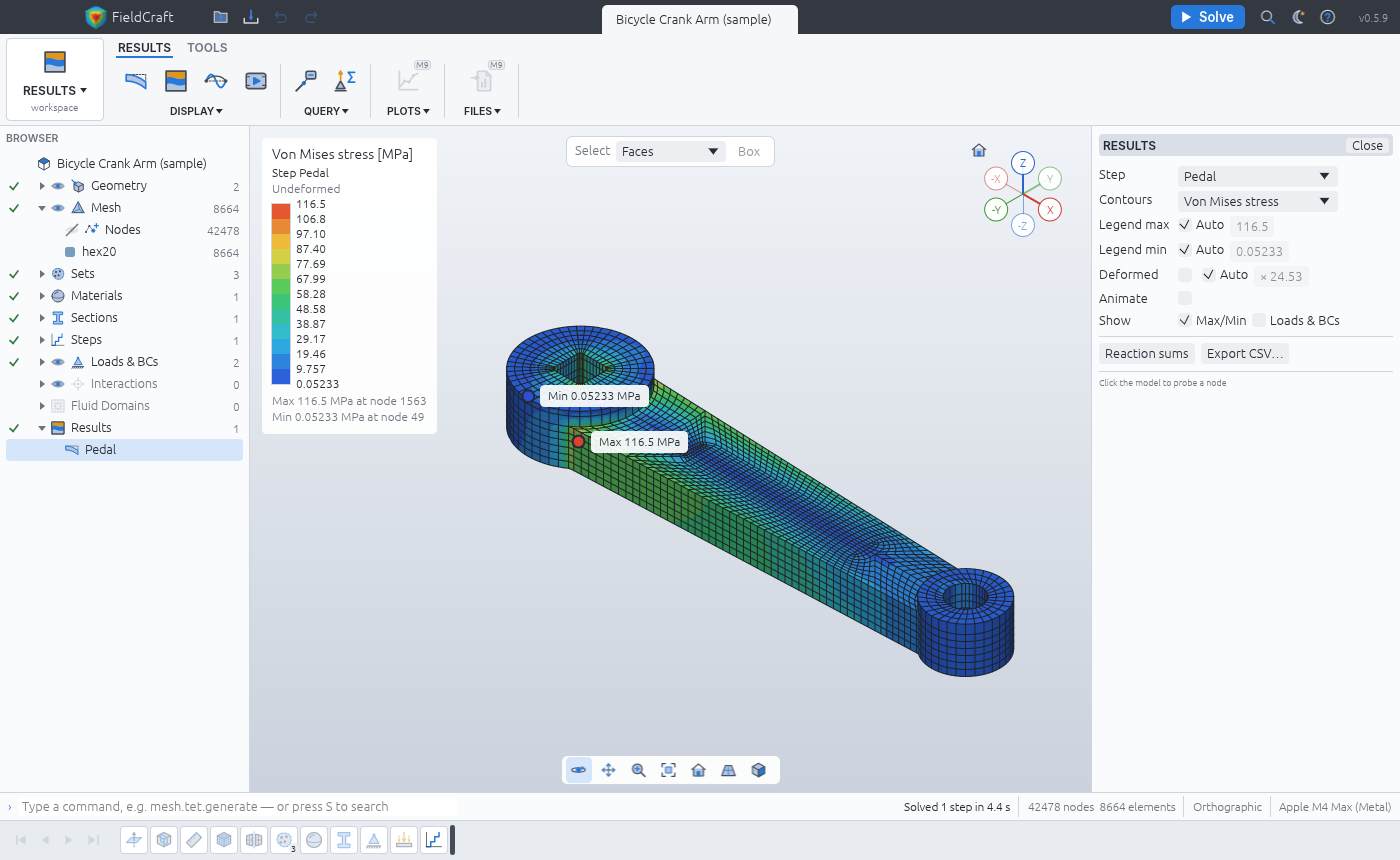This screenshot has height=860, width=1400.
Task: Click the Export CSV button
Action: tap(1245, 354)
